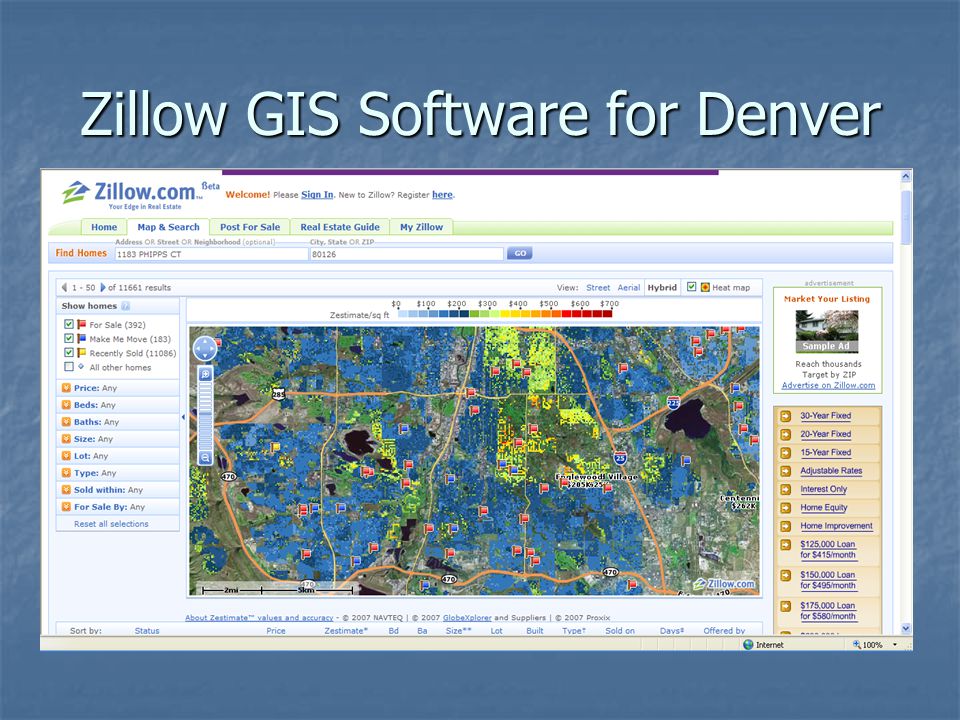Go to the next results page arrow
The height and width of the screenshot is (720, 960).
[103, 287]
